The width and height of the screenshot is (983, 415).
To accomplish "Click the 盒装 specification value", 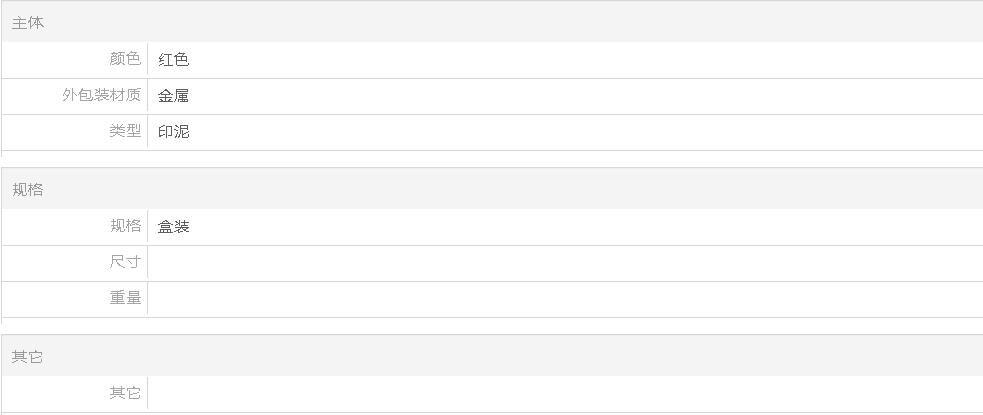I will coord(174,226).
